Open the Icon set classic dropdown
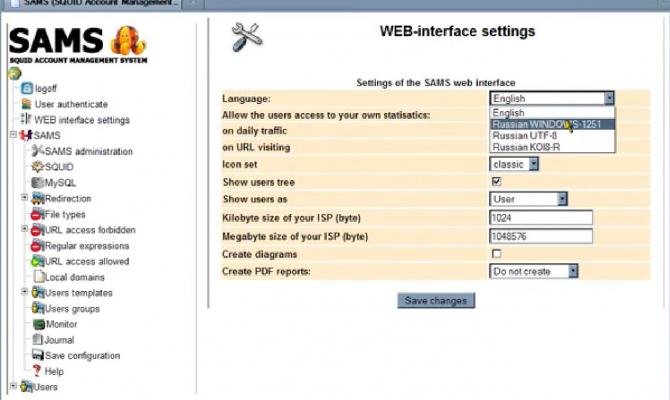This screenshot has height=400, width=670. point(514,164)
